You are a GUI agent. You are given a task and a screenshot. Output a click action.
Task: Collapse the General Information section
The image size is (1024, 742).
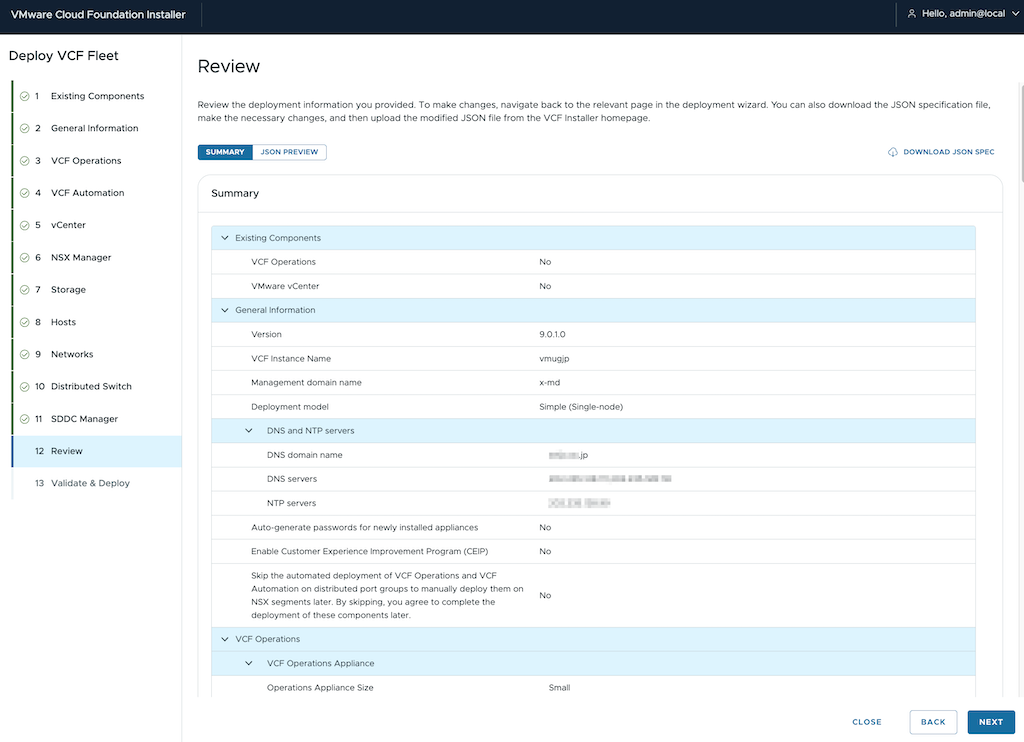click(225, 310)
